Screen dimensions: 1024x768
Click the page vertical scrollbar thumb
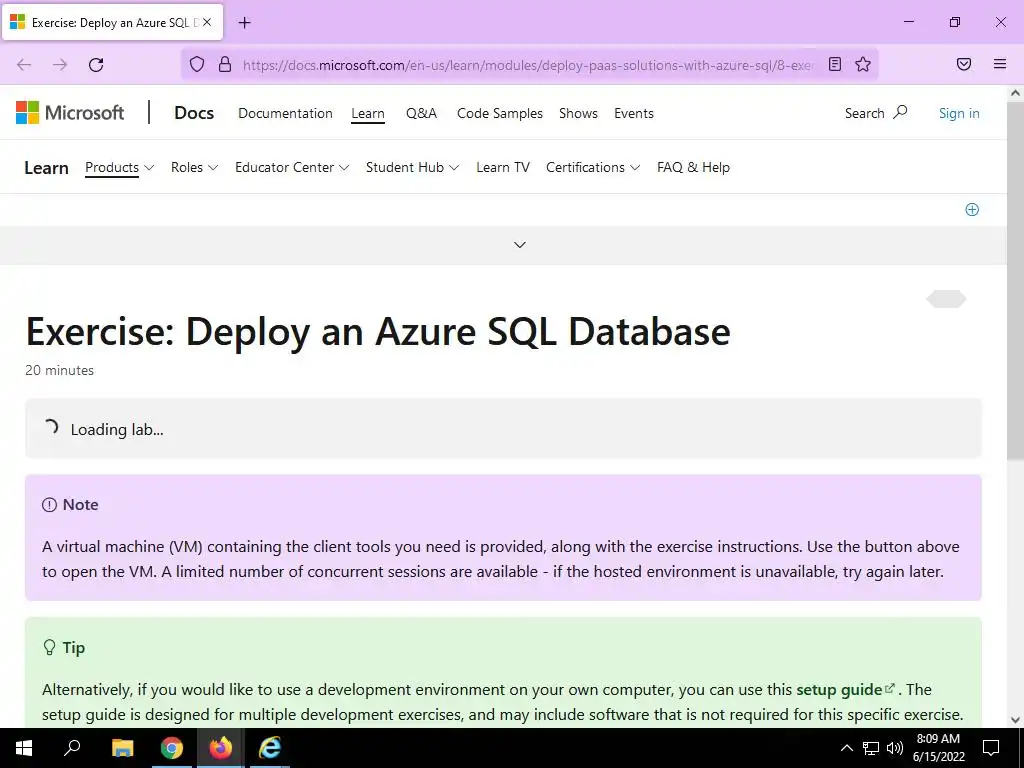(x=1015, y=281)
